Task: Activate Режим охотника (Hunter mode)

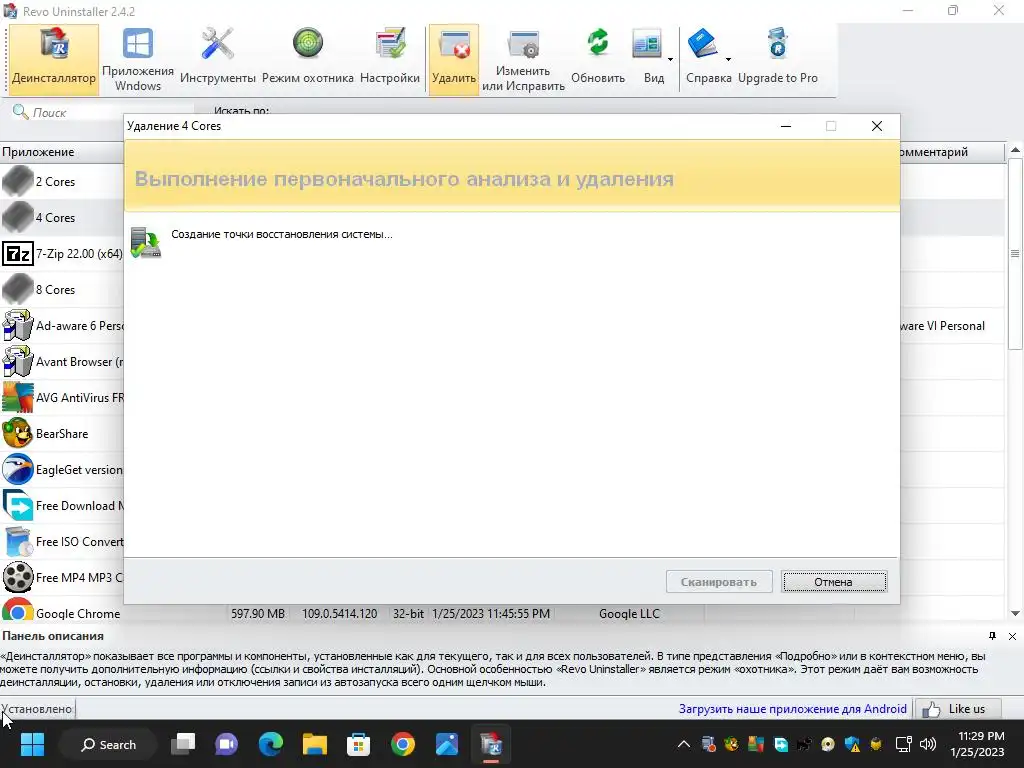Action: 308,59
